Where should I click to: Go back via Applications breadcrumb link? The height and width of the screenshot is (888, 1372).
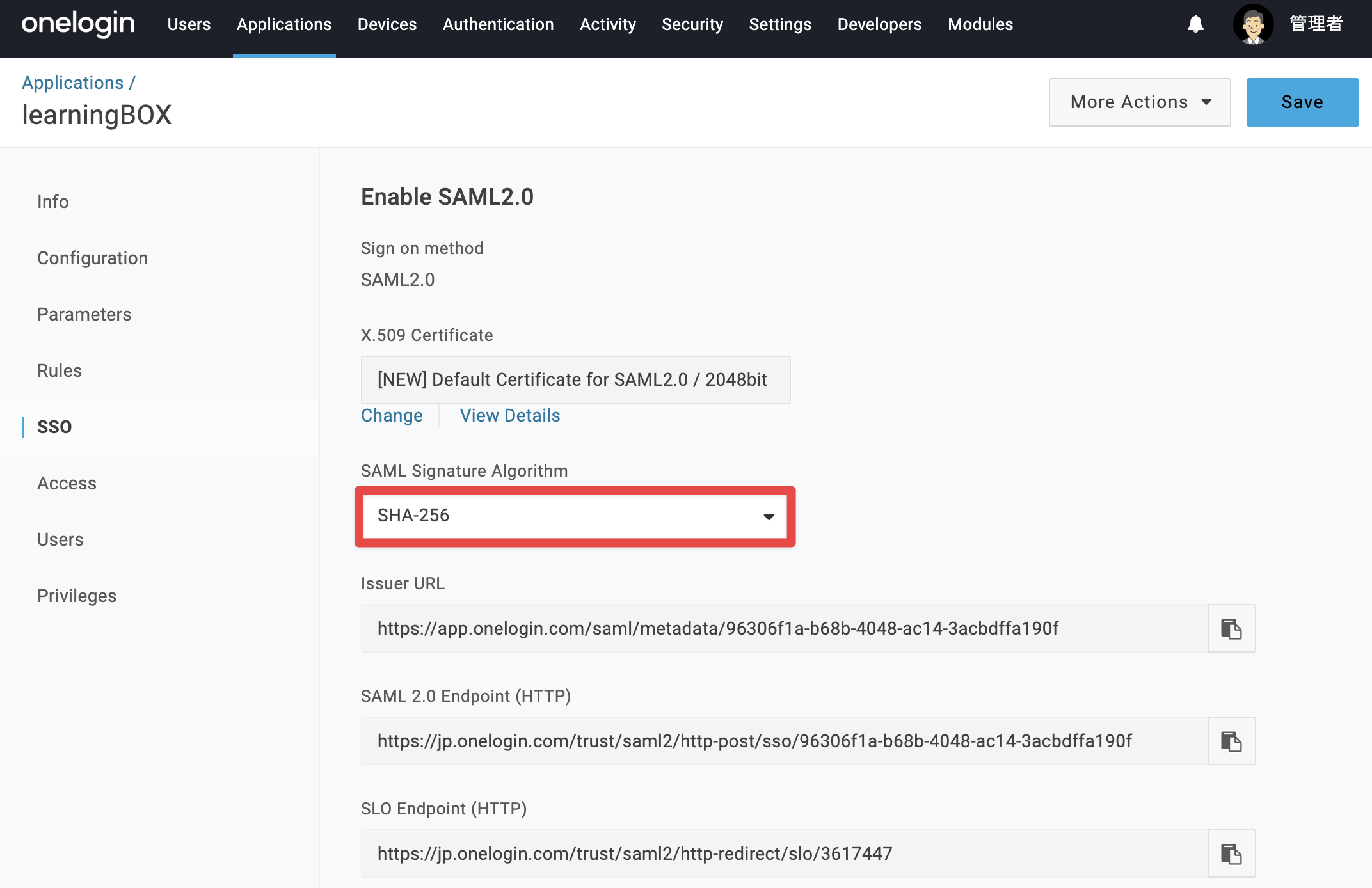point(73,83)
